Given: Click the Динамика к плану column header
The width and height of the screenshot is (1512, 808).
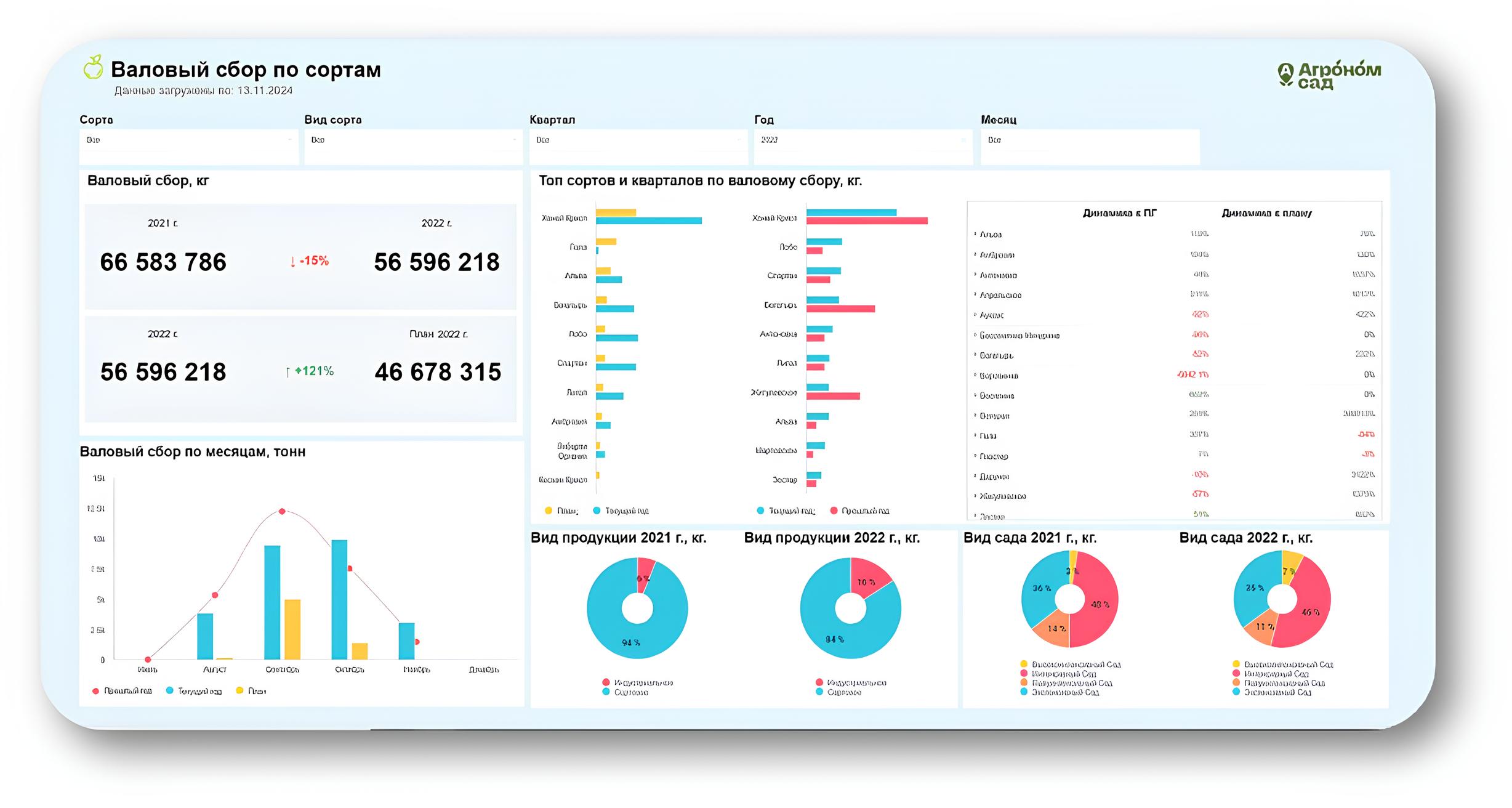Looking at the screenshot, I should click(x=1267, y=213).
